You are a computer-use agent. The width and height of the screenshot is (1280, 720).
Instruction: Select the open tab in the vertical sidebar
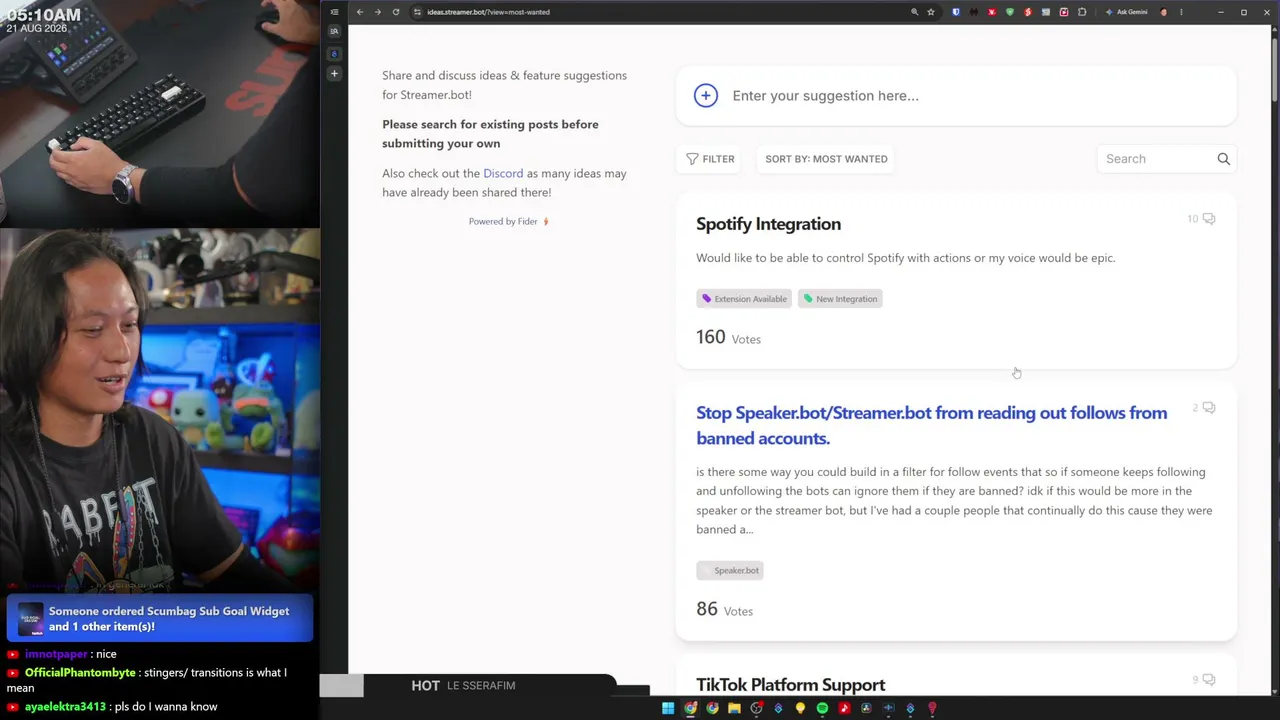click(x=334, y=53)
